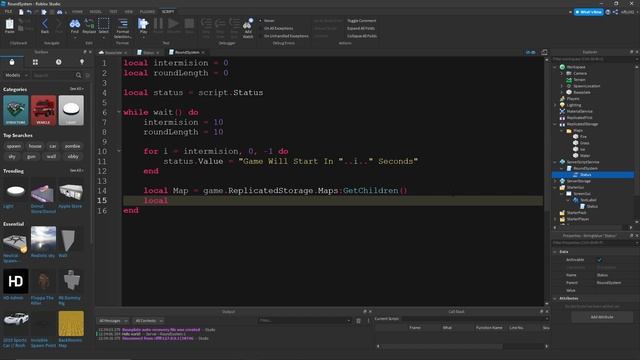This screenshot has height=360, width=640.
Task: Switch to the PLUGINS ribbon tab
Action: coord(147,12)
